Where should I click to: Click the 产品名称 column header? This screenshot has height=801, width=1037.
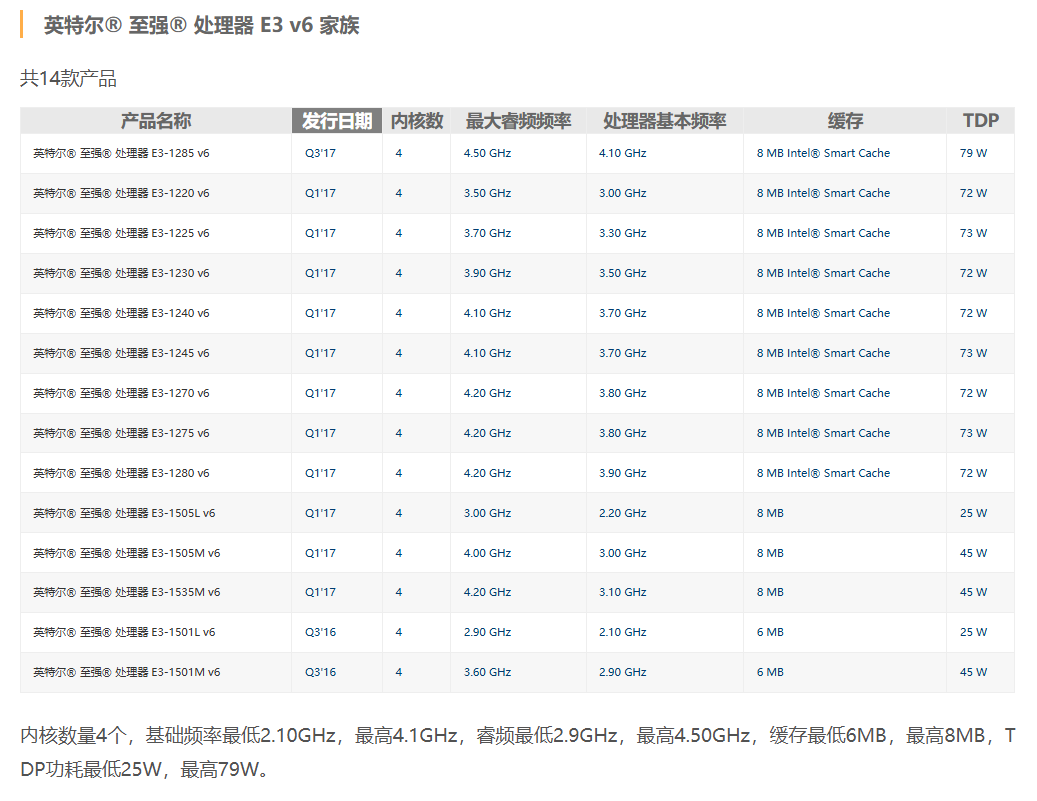[155, 121]
